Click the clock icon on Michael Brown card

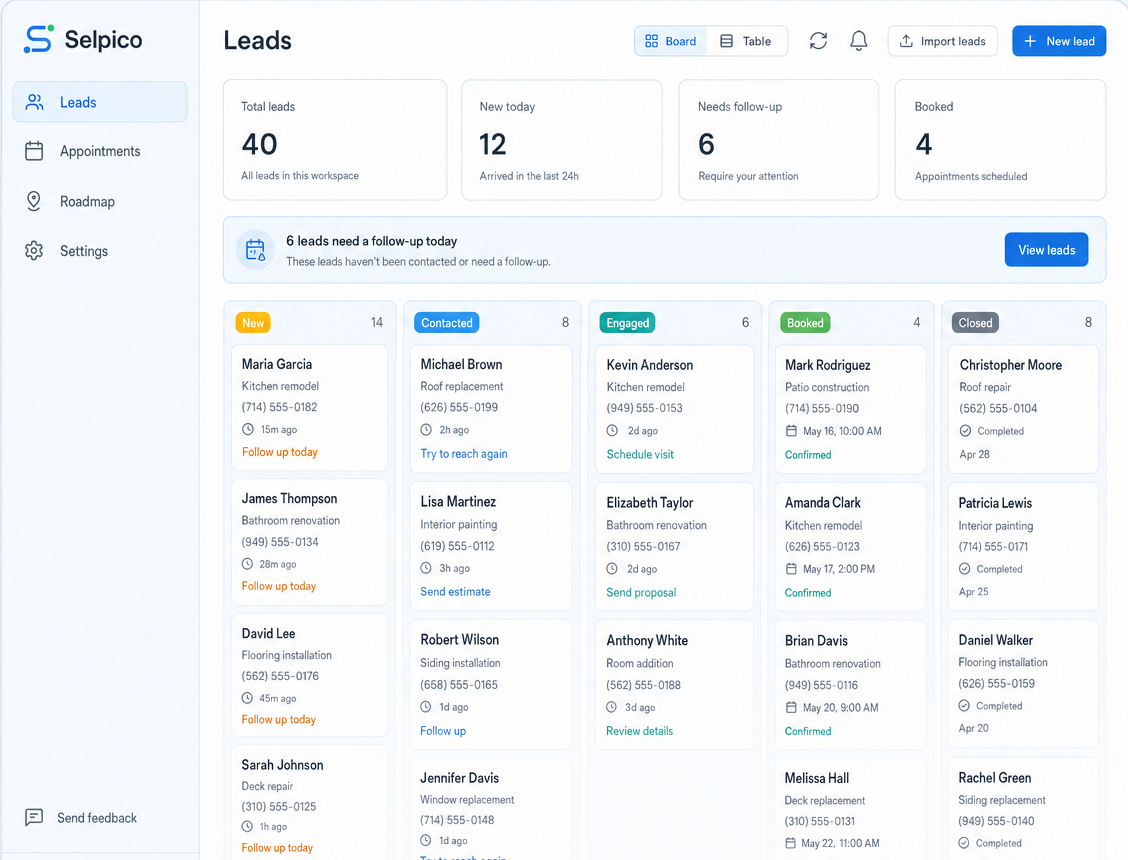[426, 430]
